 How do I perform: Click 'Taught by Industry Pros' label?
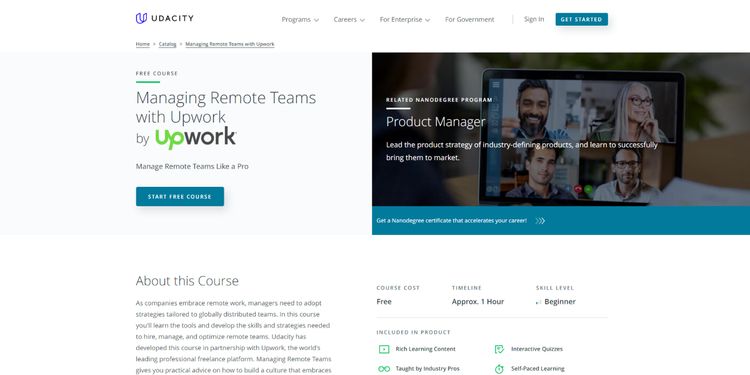tap(428, 369)
